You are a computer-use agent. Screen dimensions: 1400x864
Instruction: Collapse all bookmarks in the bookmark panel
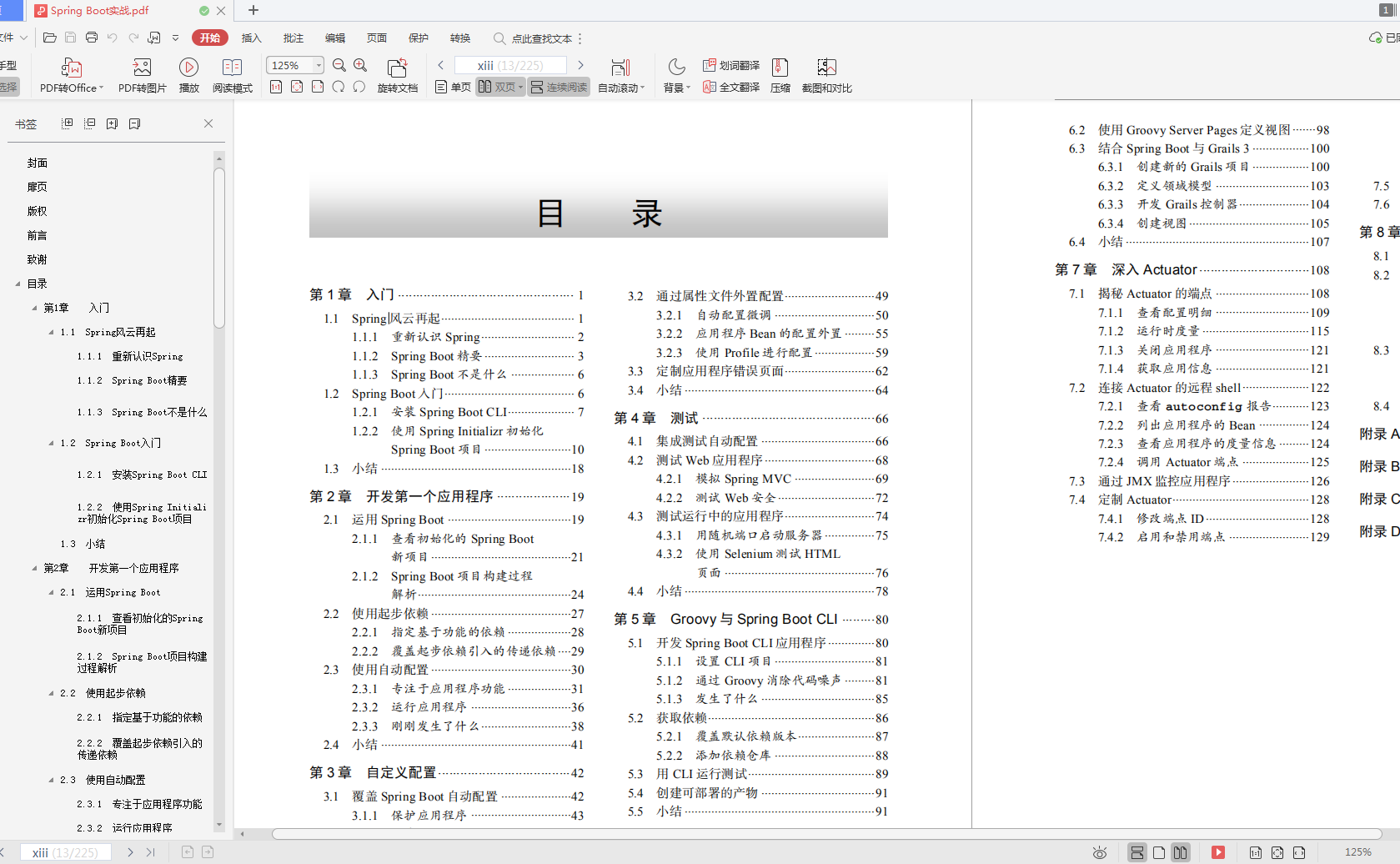(x=90, y=123)
